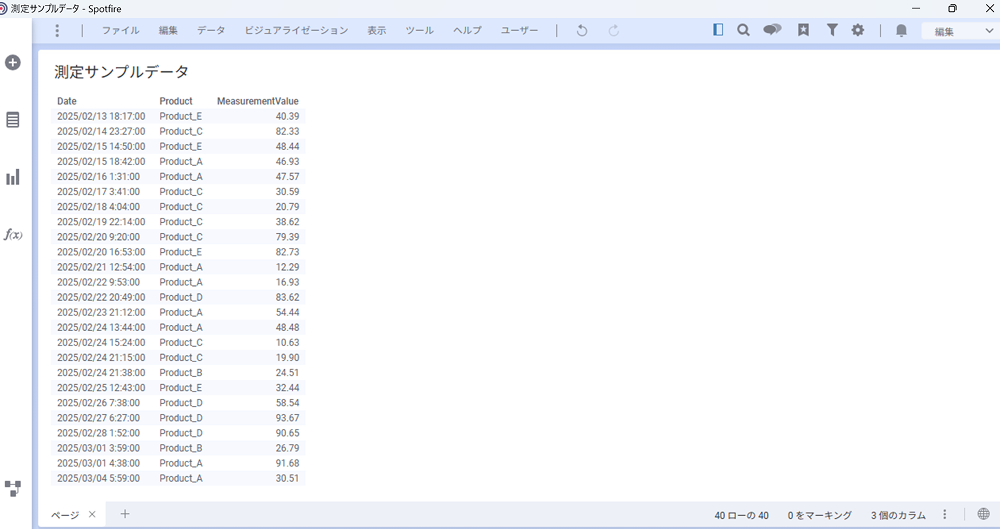Select Product_B in the 26.79 row
The height and width of the screenshot is (529, 1000).
tap(181, 448)
